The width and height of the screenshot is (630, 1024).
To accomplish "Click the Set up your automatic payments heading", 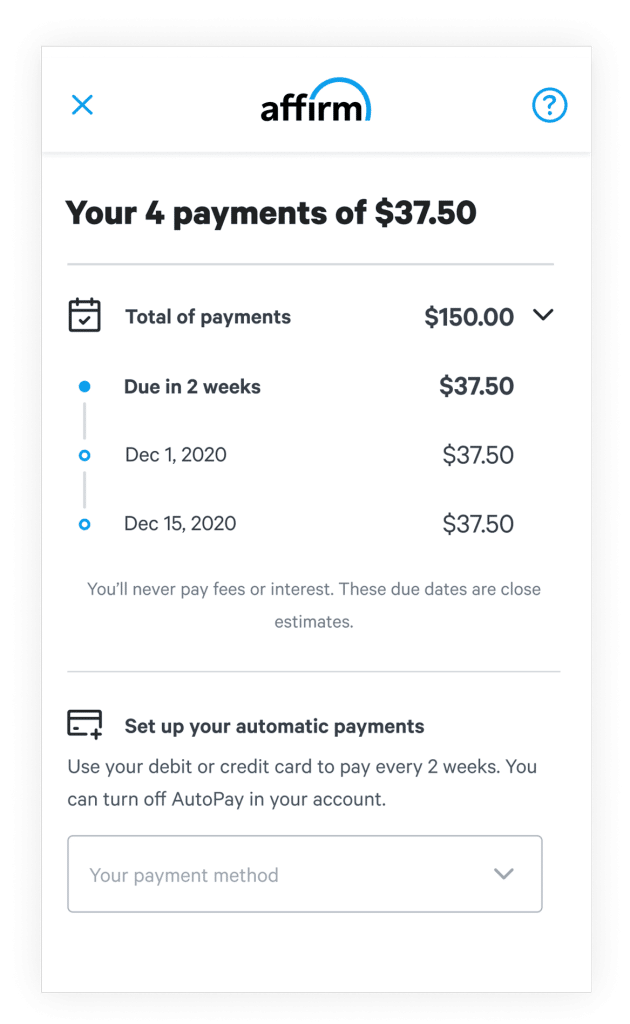I will tap(274, 727).
